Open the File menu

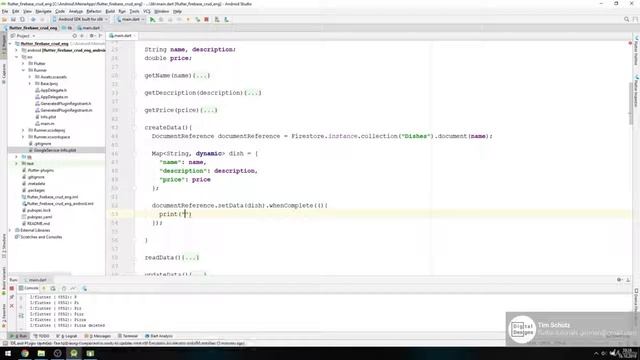point(5,11)
